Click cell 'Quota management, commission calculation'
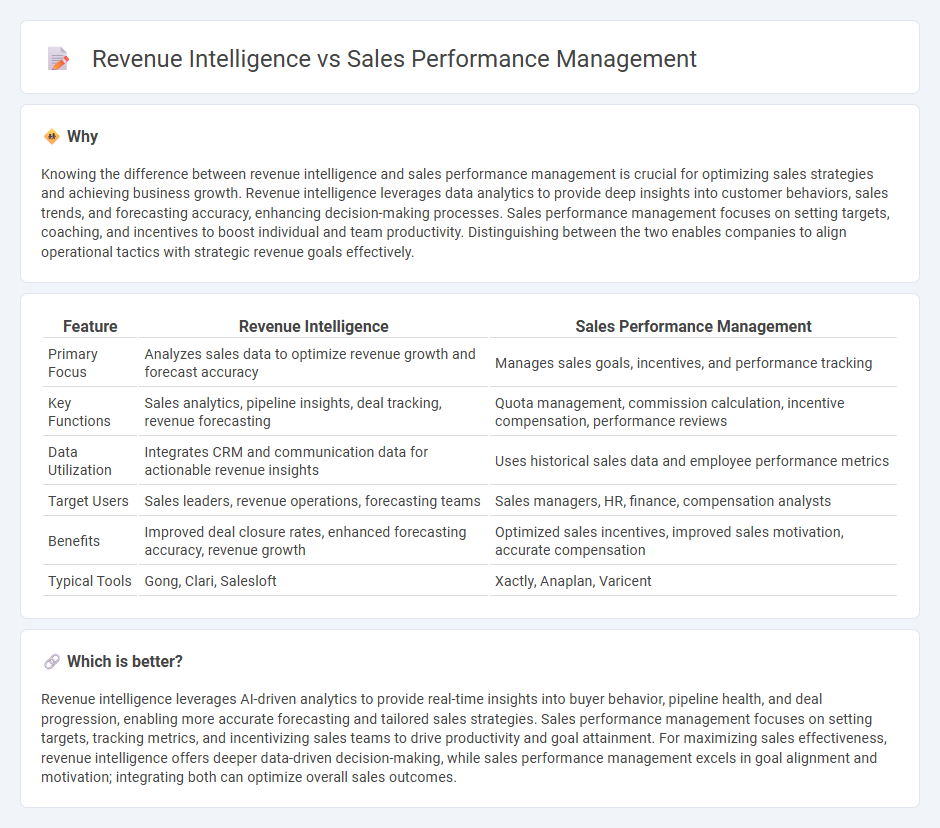Image resolution: width=940 pixels, height=828 pixels. (x=693, y=412)
